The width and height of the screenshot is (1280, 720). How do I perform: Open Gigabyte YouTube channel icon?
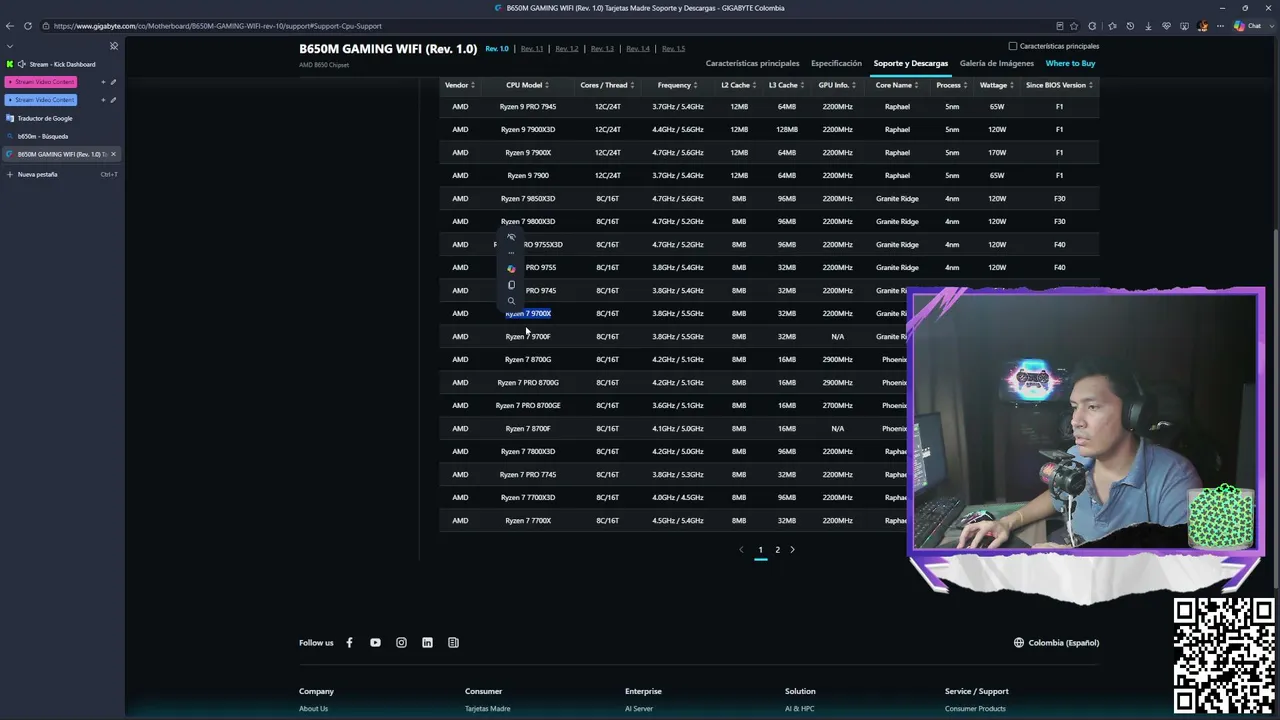pos(375,643)
